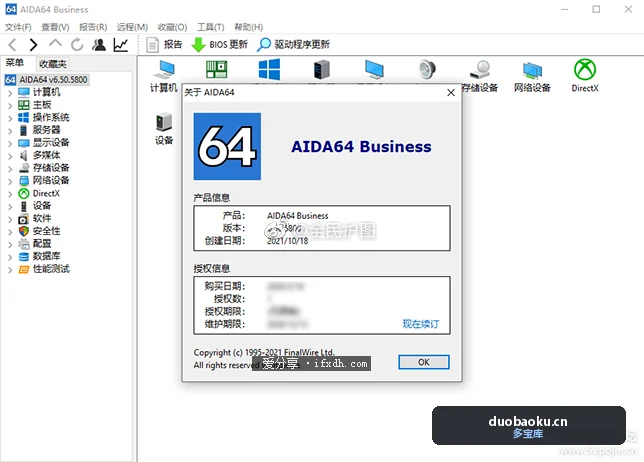Maximize the AIDA64 Business window
Screen dimensions: 644x462
point(596,9)
